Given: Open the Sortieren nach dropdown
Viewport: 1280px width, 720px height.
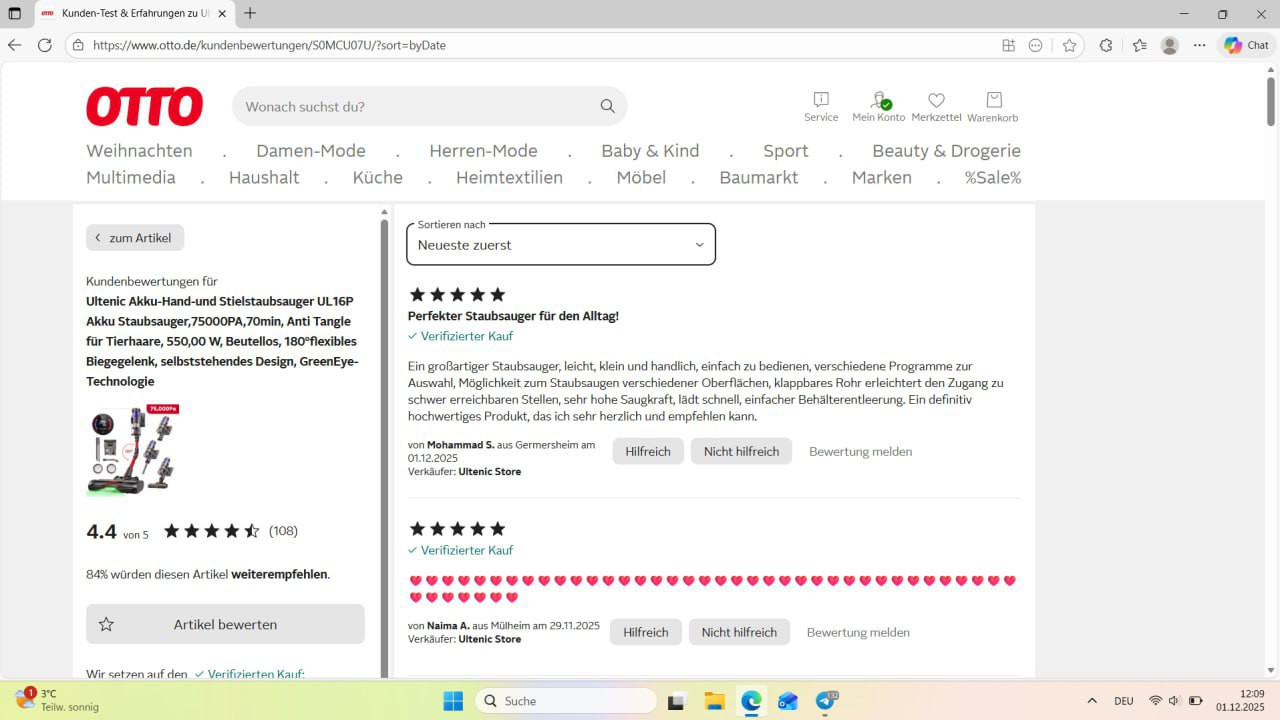Looking at the screenshot, I should click(561, 244).
